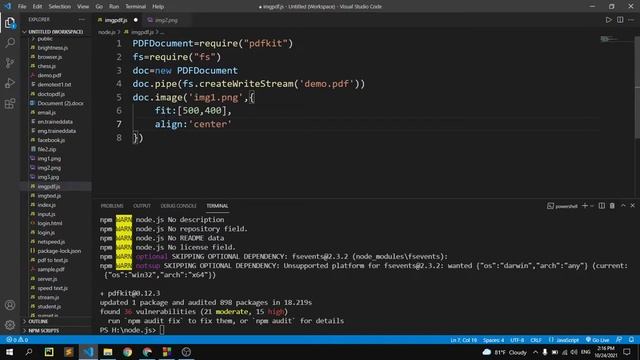
Task: Change indentation setting Spaces: 4
Action: [x=493, y=340]
